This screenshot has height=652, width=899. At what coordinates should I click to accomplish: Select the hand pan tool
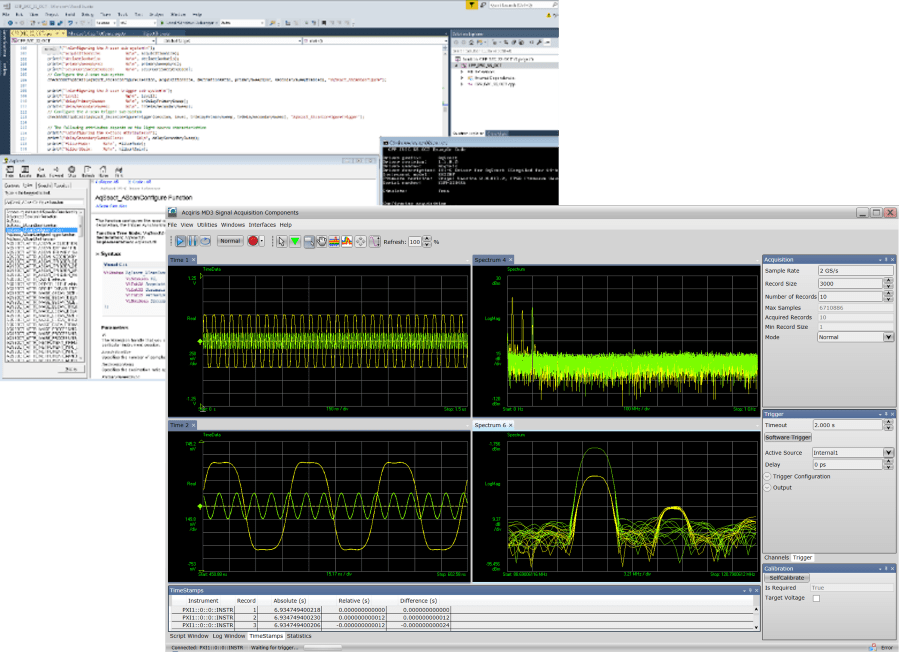[x=322, y=241]
